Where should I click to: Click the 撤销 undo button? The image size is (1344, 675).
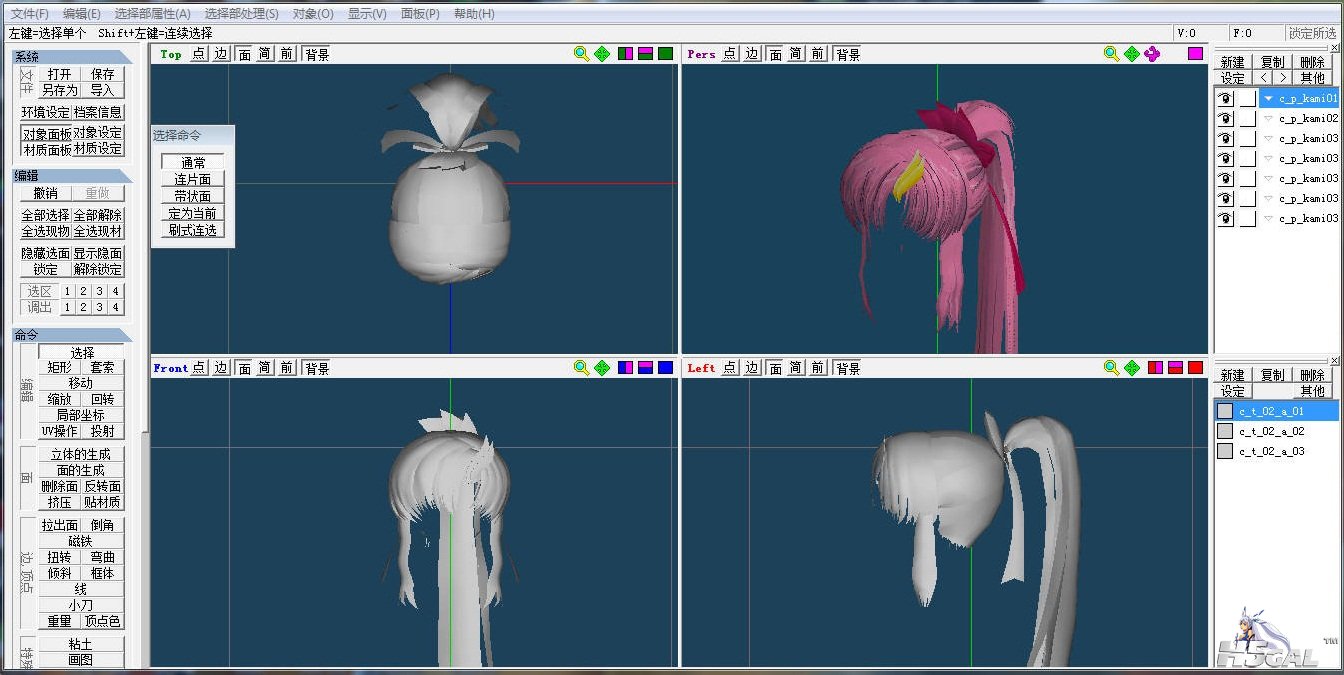(45, 193)
